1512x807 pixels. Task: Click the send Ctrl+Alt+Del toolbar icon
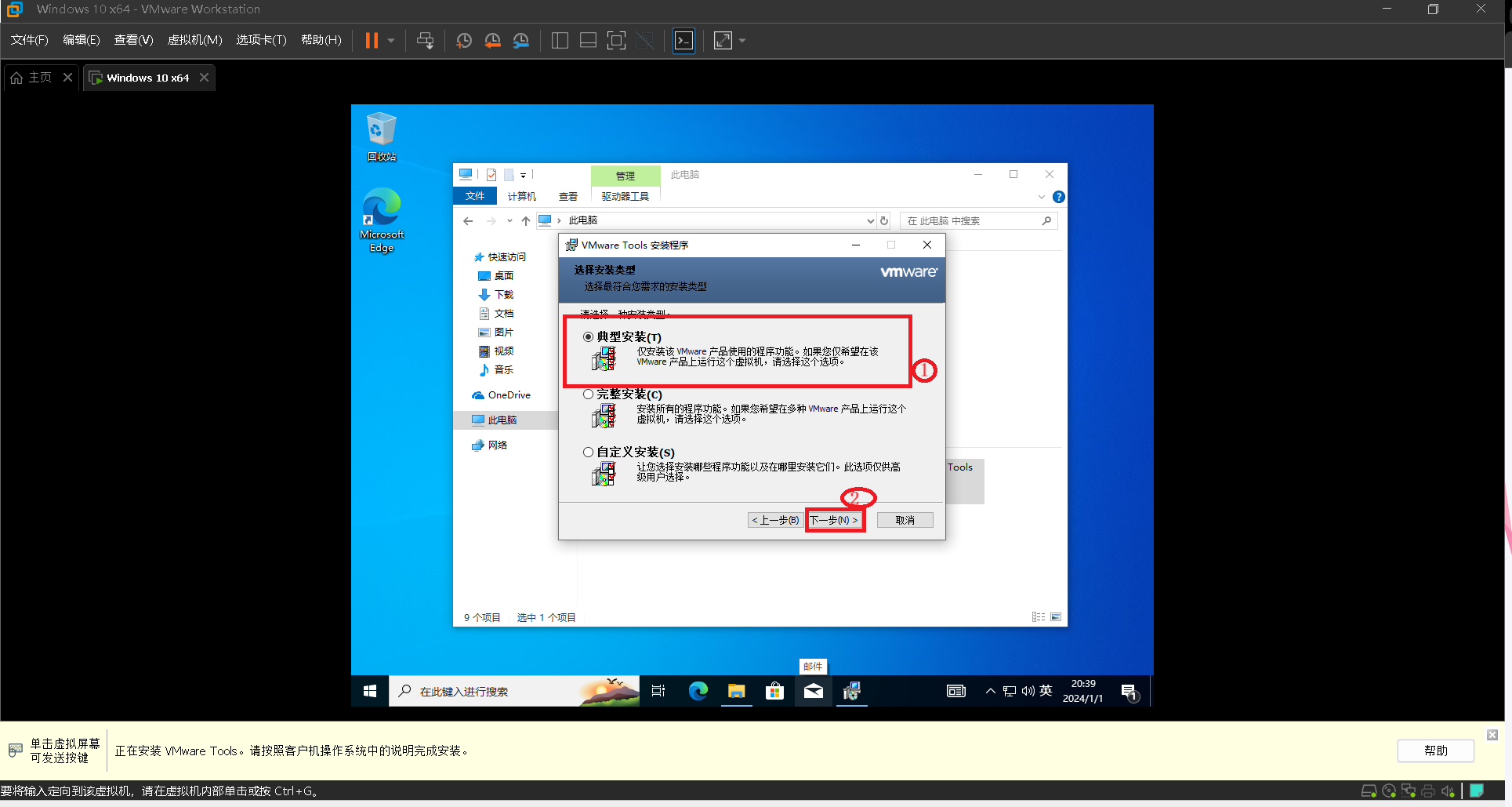click(426, 41)
